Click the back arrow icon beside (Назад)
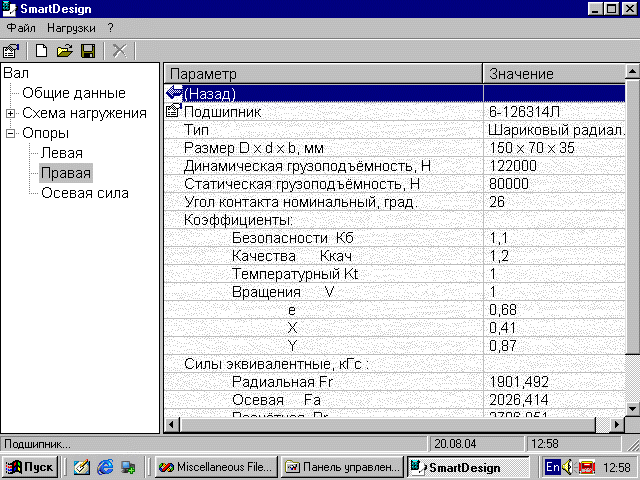Image resolution: width=640 pixels, height=480 pixels. point(174,93)
